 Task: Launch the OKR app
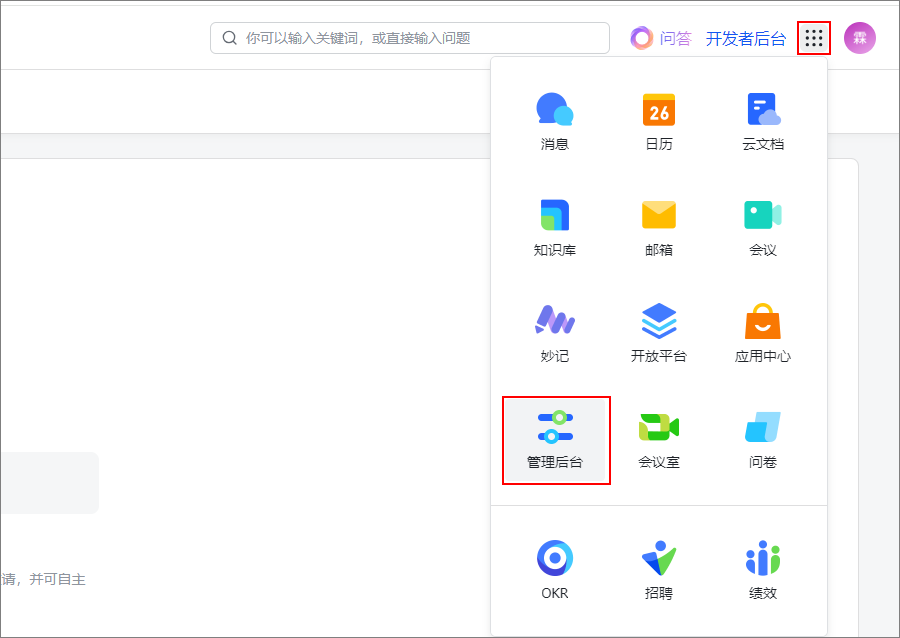point(554,571)
